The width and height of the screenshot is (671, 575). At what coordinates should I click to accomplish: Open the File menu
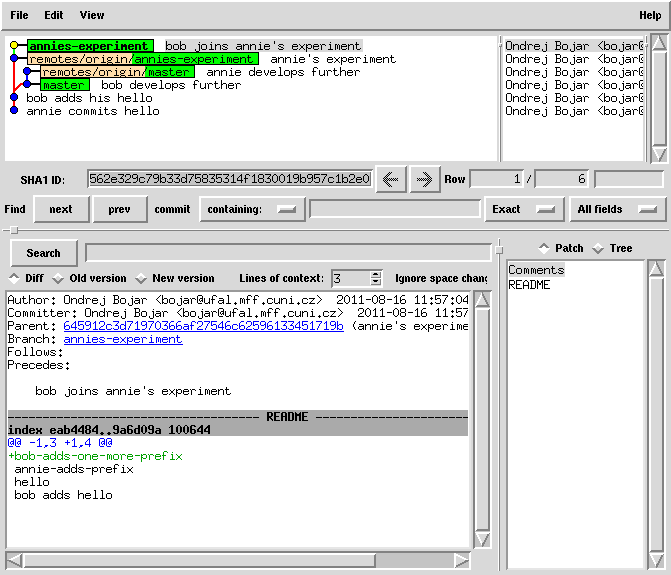point(19,15)
